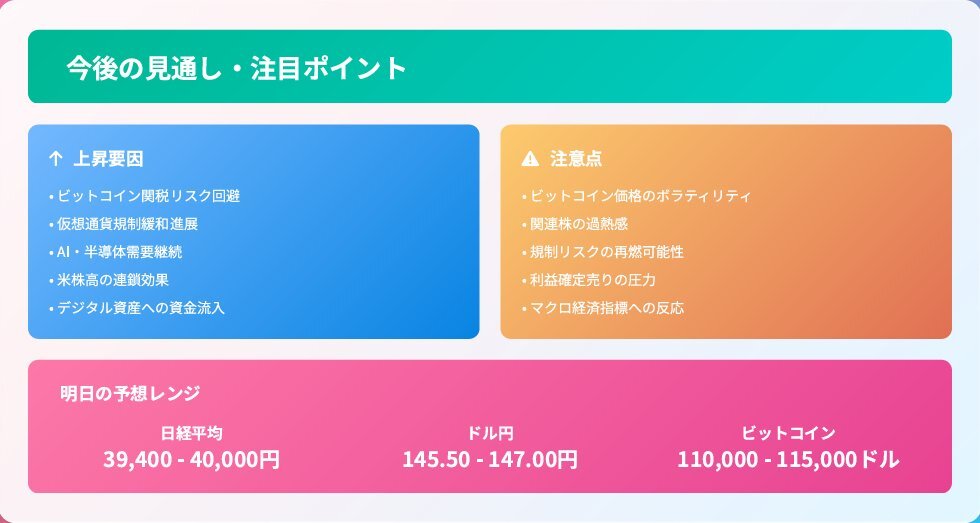Screen dimensions: 980x523
Task: Select the ビットコイン関税リスク回避 bullet
Action: coord(144,196)
